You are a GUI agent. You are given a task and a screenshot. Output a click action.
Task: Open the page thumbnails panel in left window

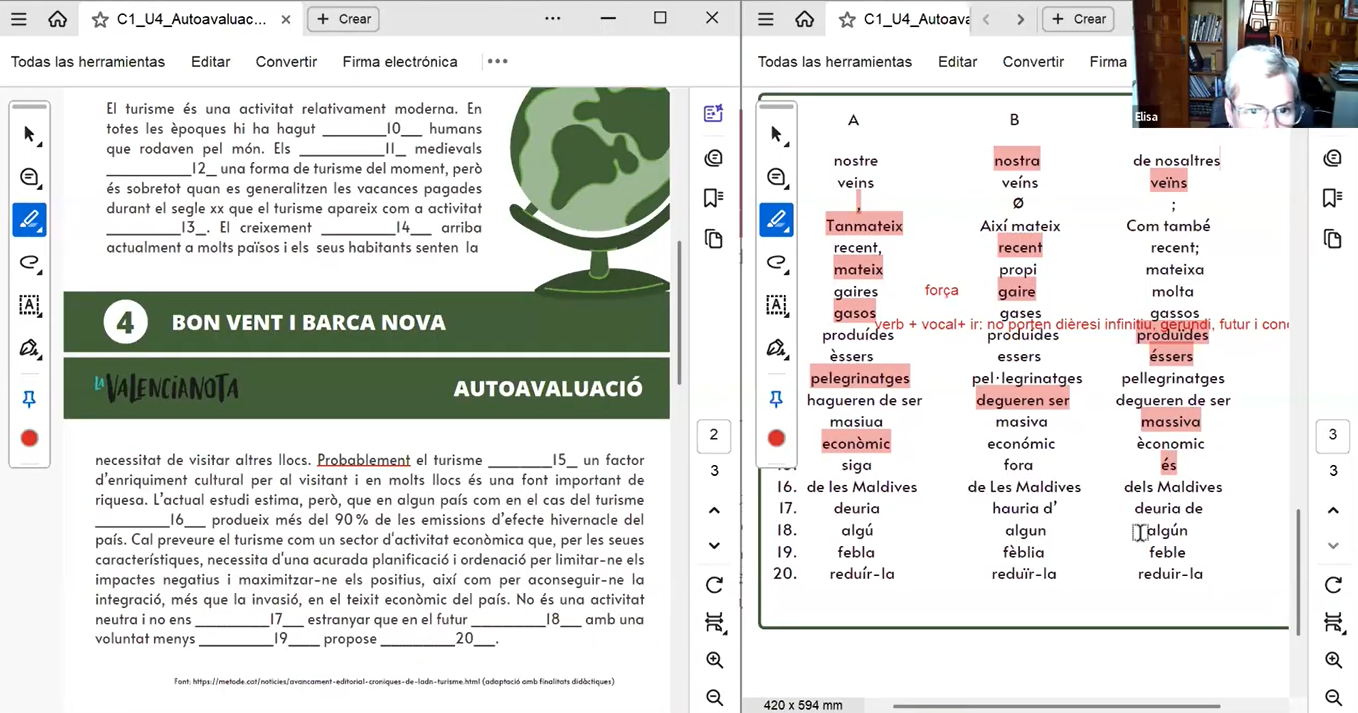click(713, 239)
